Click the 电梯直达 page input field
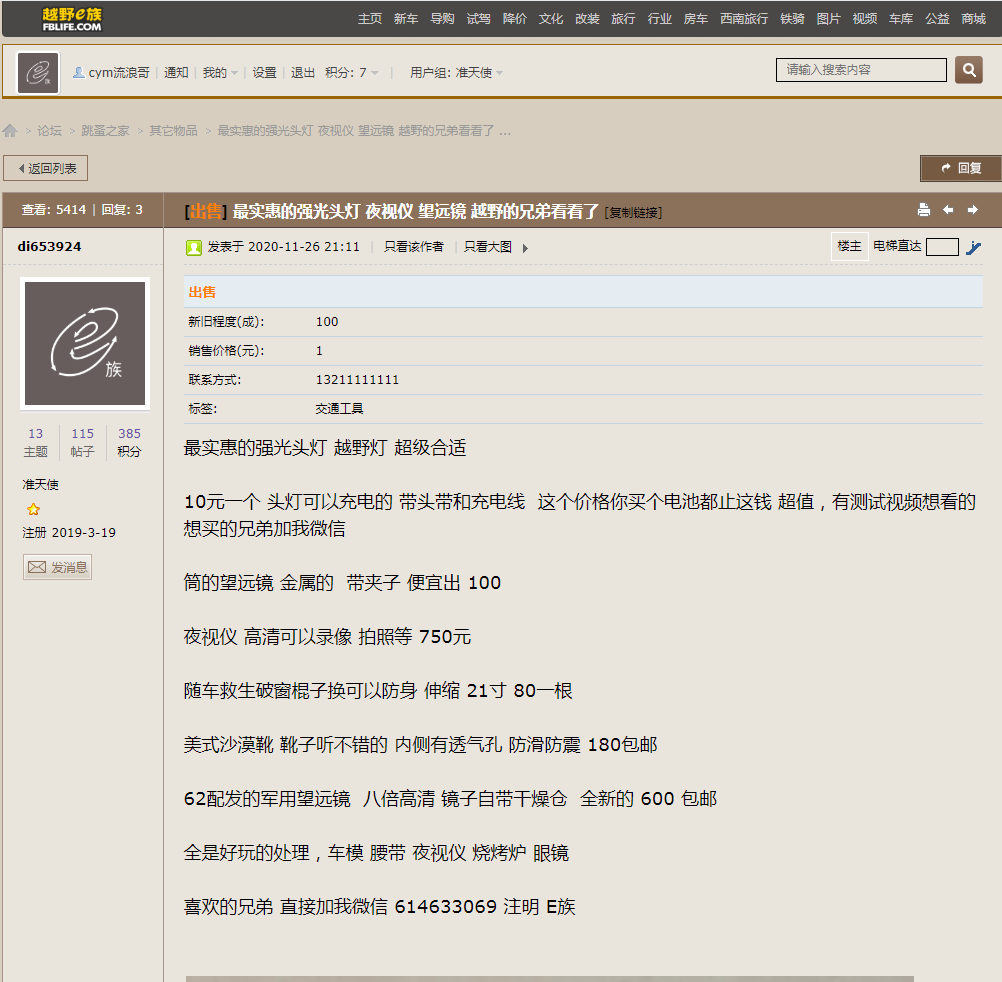 click(941, 246)
